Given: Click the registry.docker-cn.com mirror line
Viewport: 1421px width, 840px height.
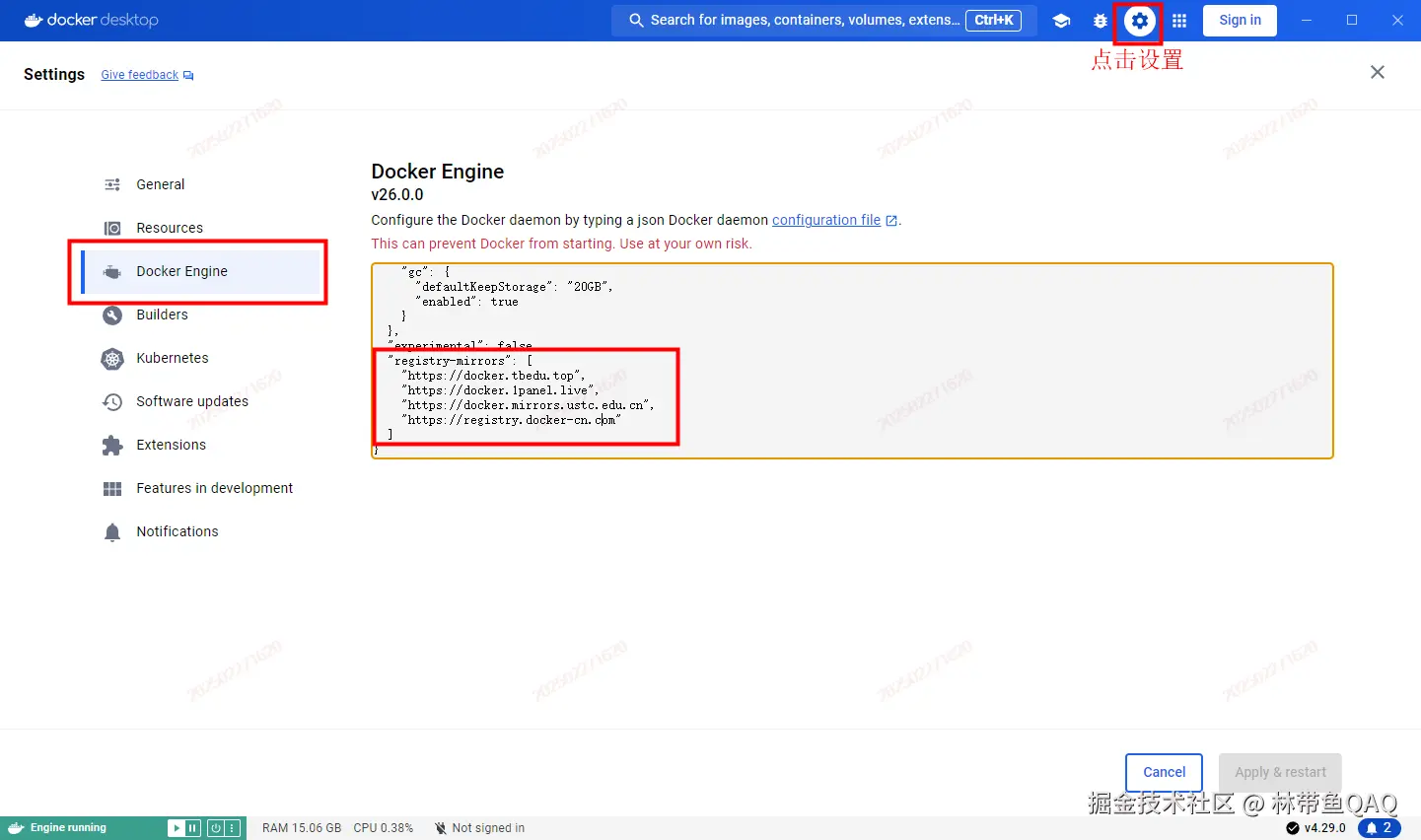Looking at the screenshot, I should (x=511, y=420).
